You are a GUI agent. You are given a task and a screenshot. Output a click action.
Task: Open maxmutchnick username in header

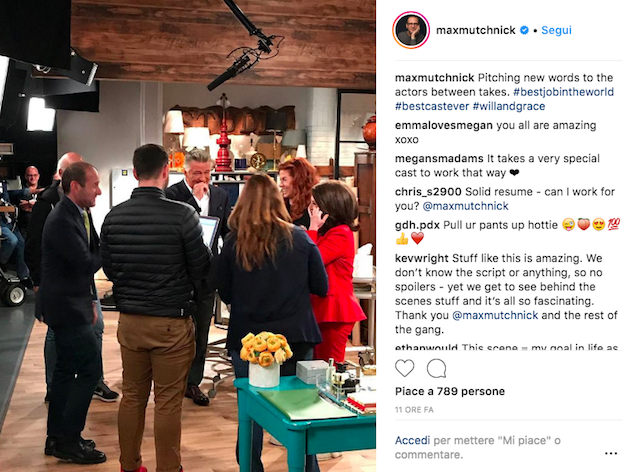tap(476, 30)
